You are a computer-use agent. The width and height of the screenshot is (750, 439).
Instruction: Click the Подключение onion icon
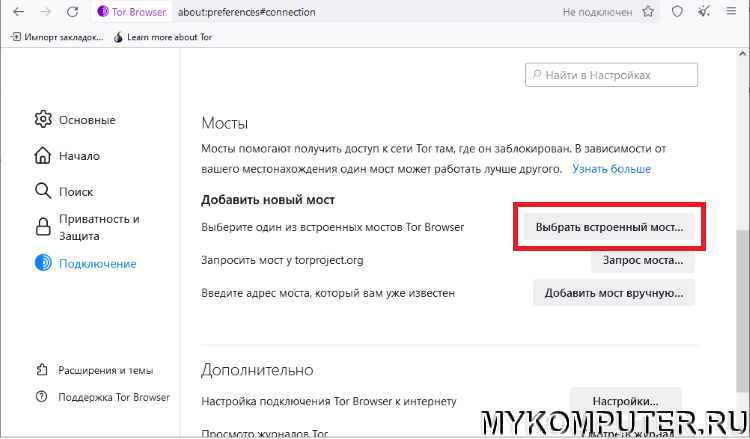click(43, 263)
